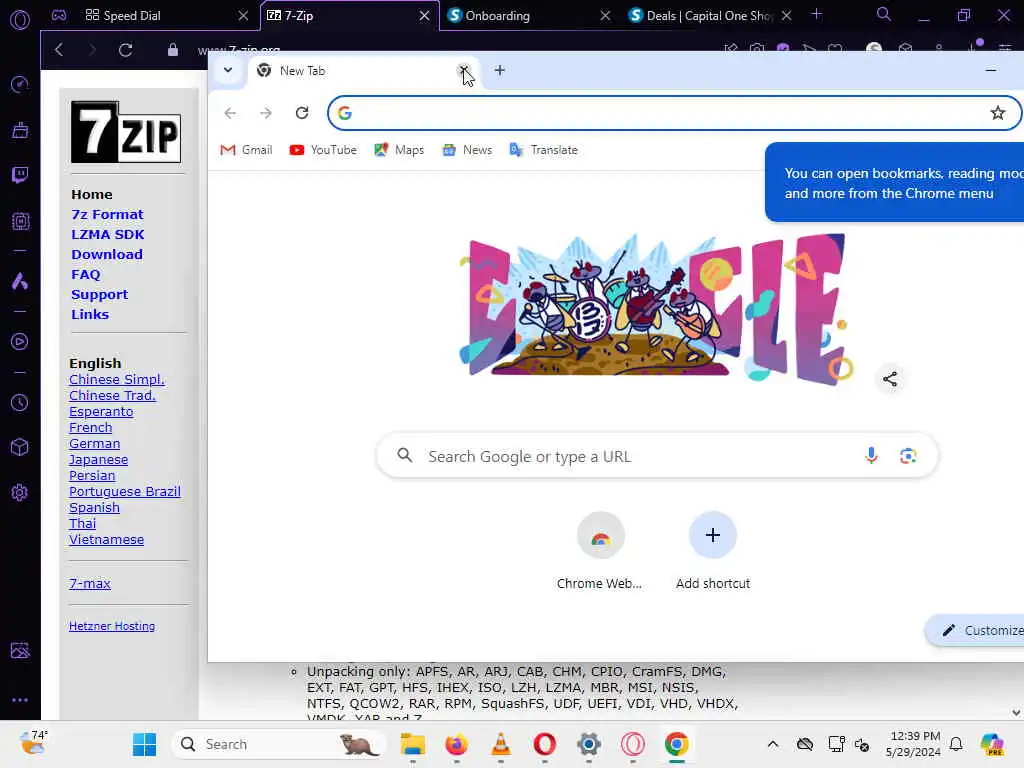Open GX Corner gamepad icon in Opera
The width and height of the screenshot is (1024, 768).
(x=59, y=15)
